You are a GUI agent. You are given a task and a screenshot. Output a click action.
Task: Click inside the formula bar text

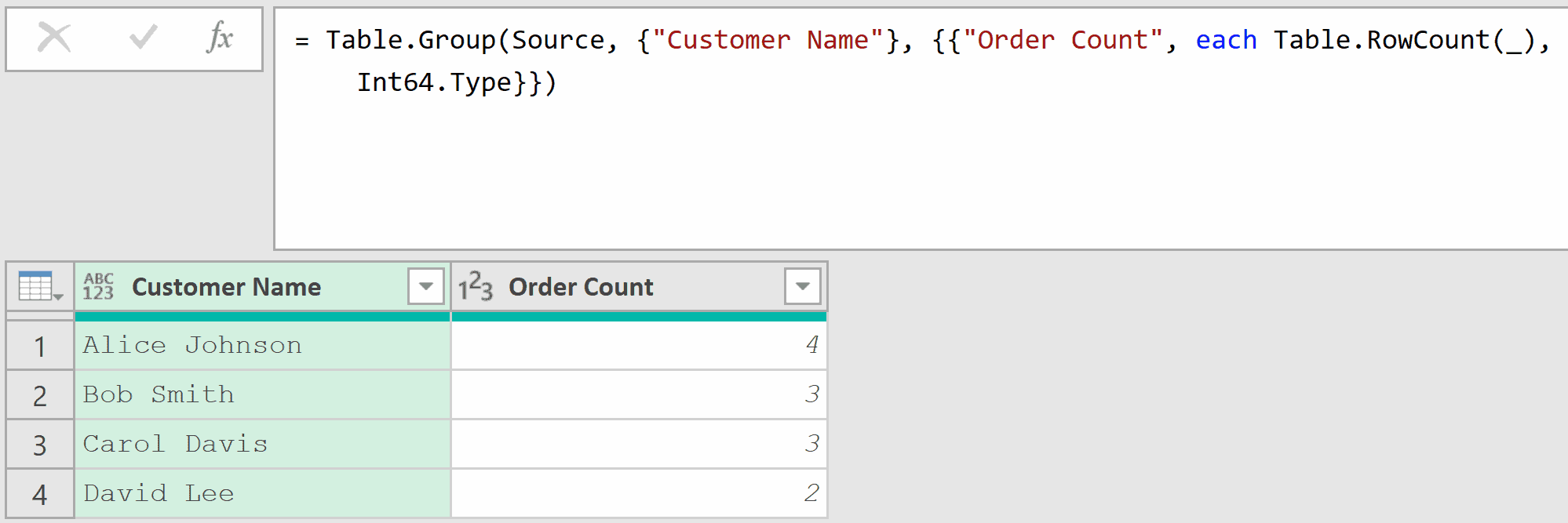(x=921, y=129)
